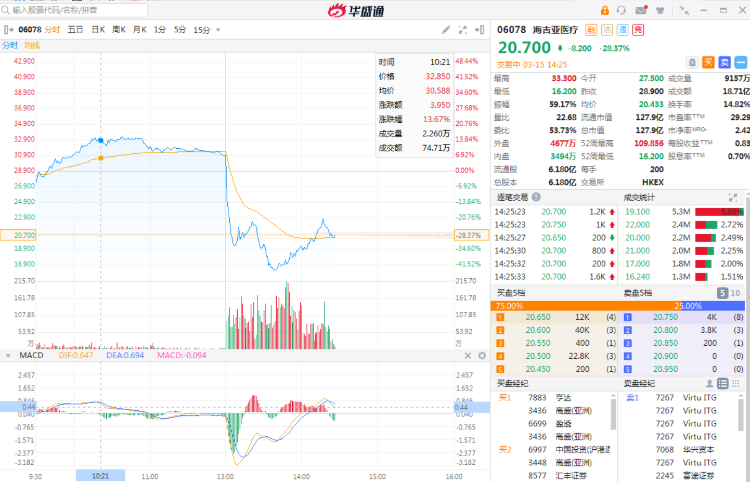Click the 买盘经纪 broker list scrollbar
This screenshot has height=482, width=750.
pos(614,413)
